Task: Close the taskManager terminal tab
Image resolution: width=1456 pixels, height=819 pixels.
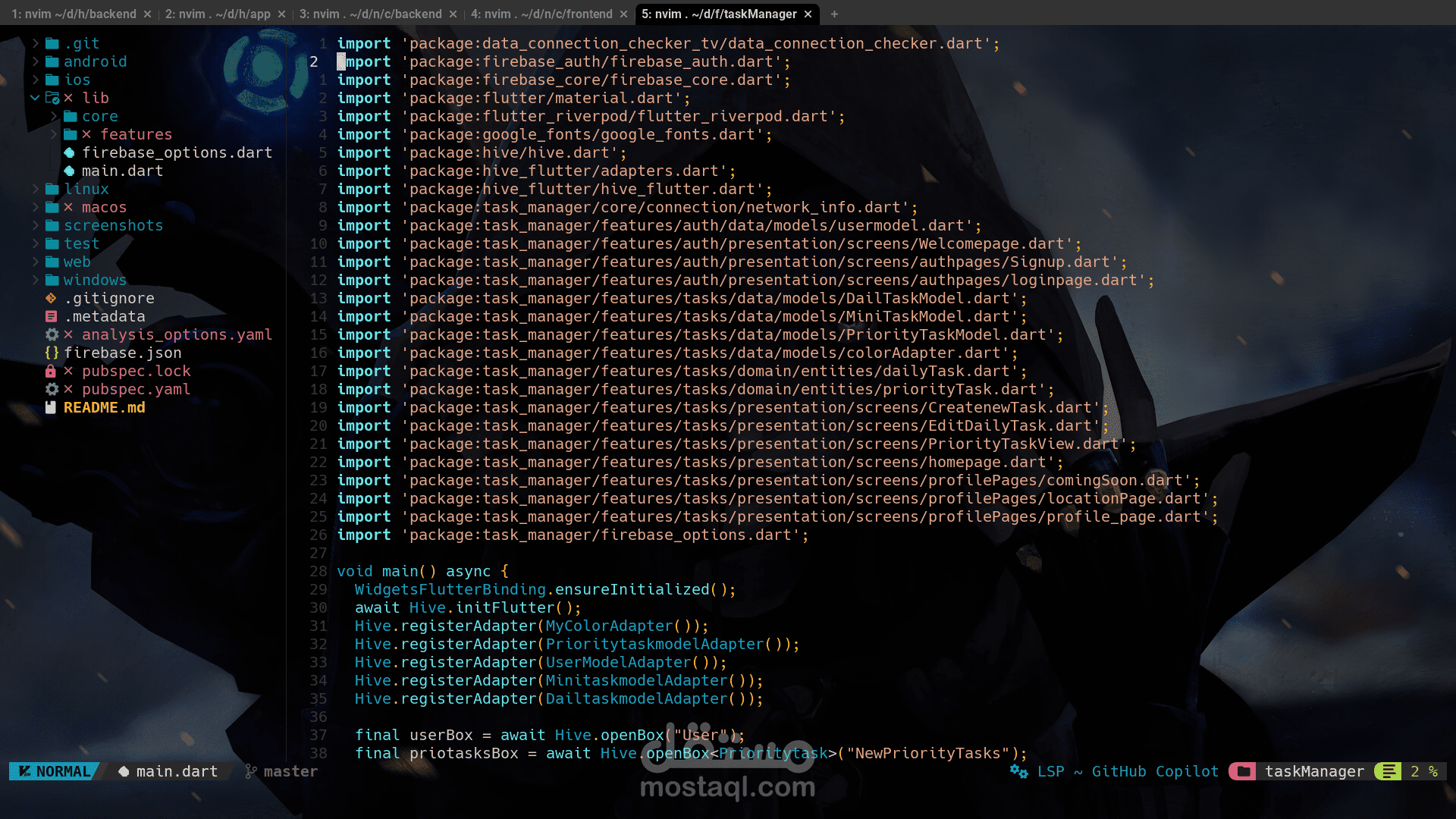Action: 808,14
